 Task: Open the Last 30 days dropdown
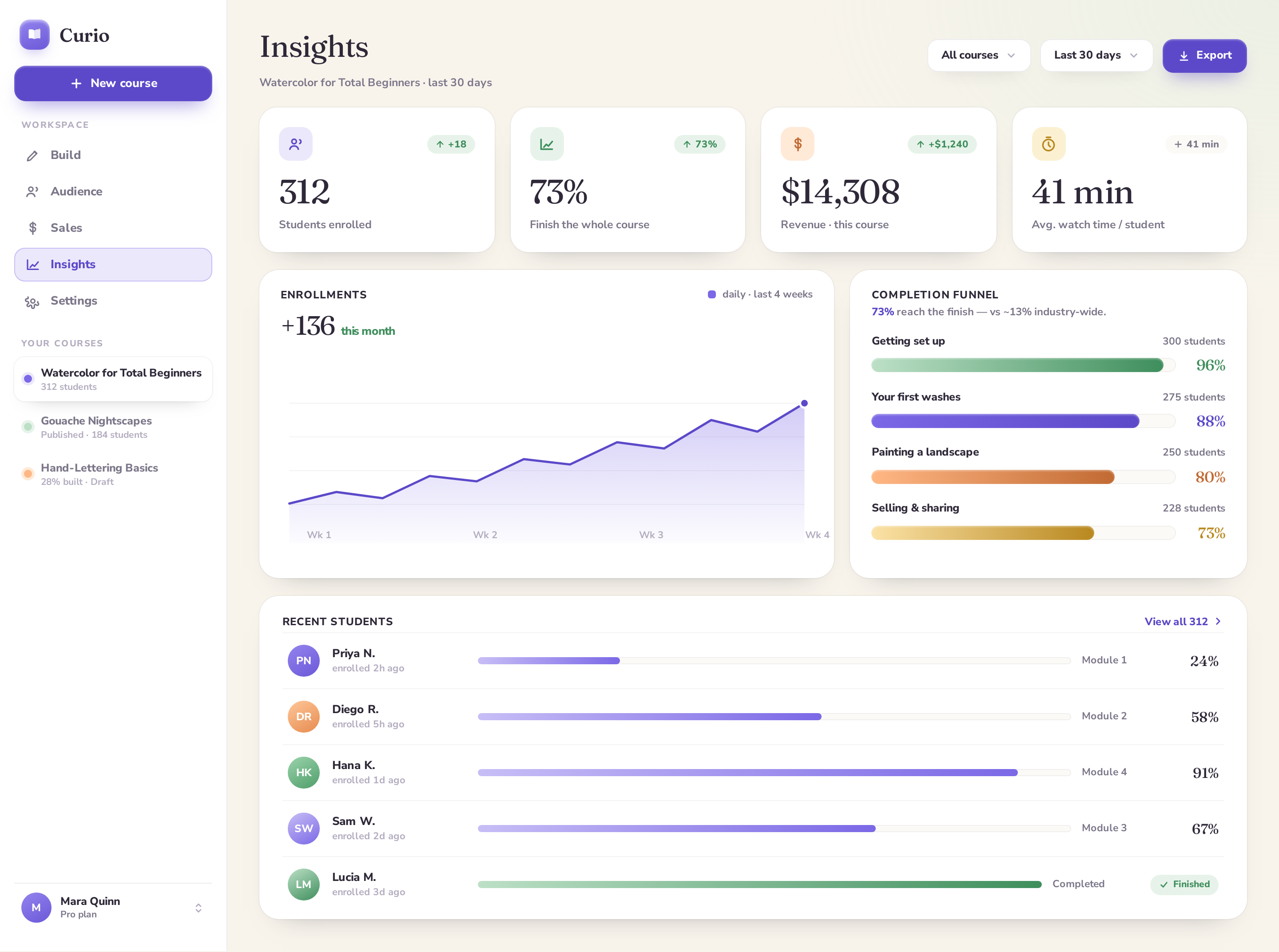1096,56
